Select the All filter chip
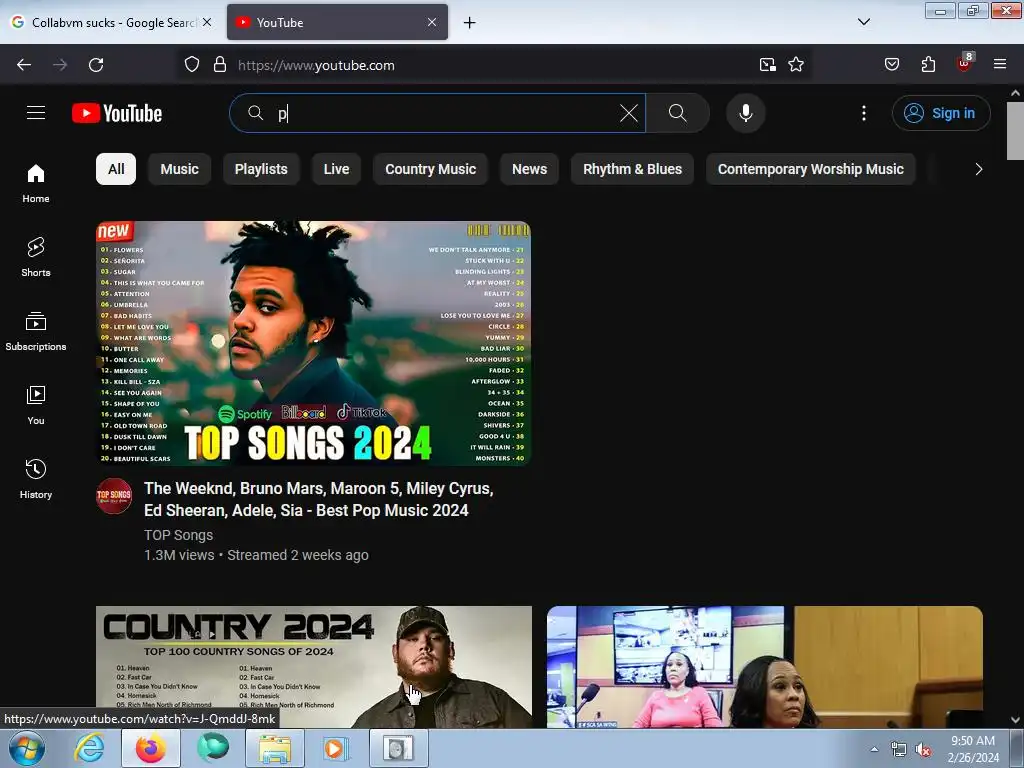The image size is (1024, 768). [x=116, y=169]
